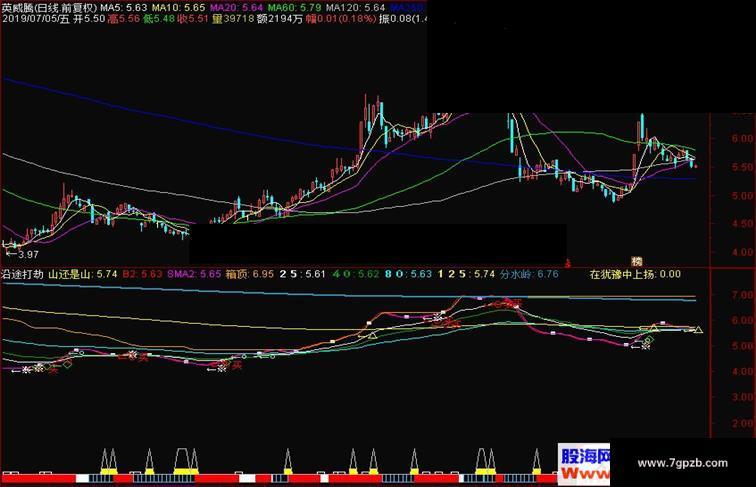
Task: Click the 3.00 axis label in indicator panel
Action: click(742, 397)
